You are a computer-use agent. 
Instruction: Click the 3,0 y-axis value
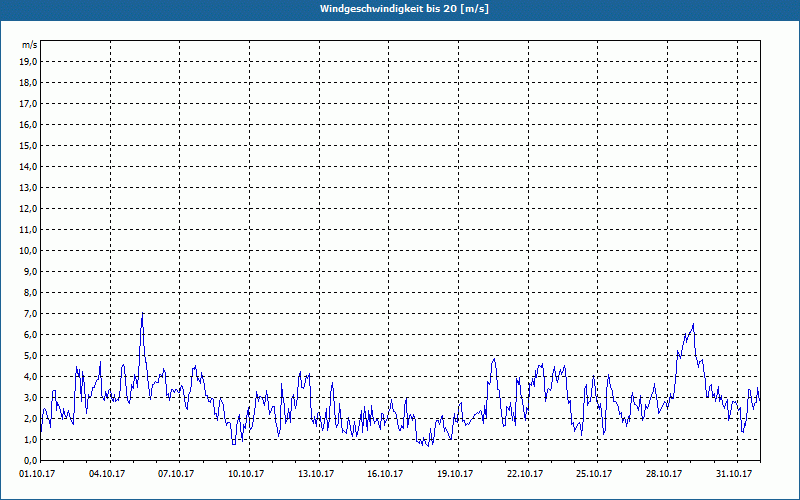(x=31, y=397)
